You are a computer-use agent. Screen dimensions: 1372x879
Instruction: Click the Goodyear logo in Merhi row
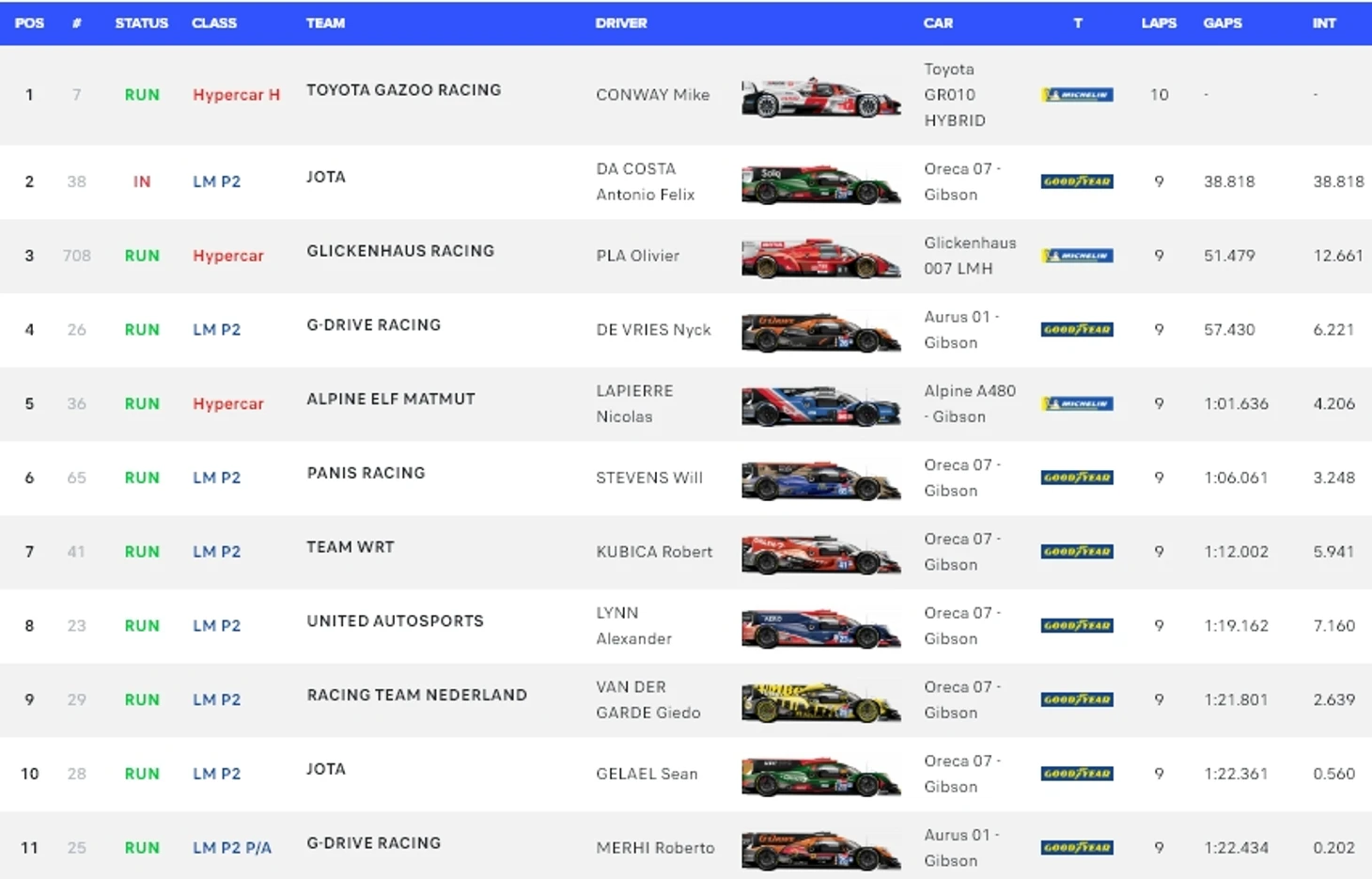pos(1077,848)
